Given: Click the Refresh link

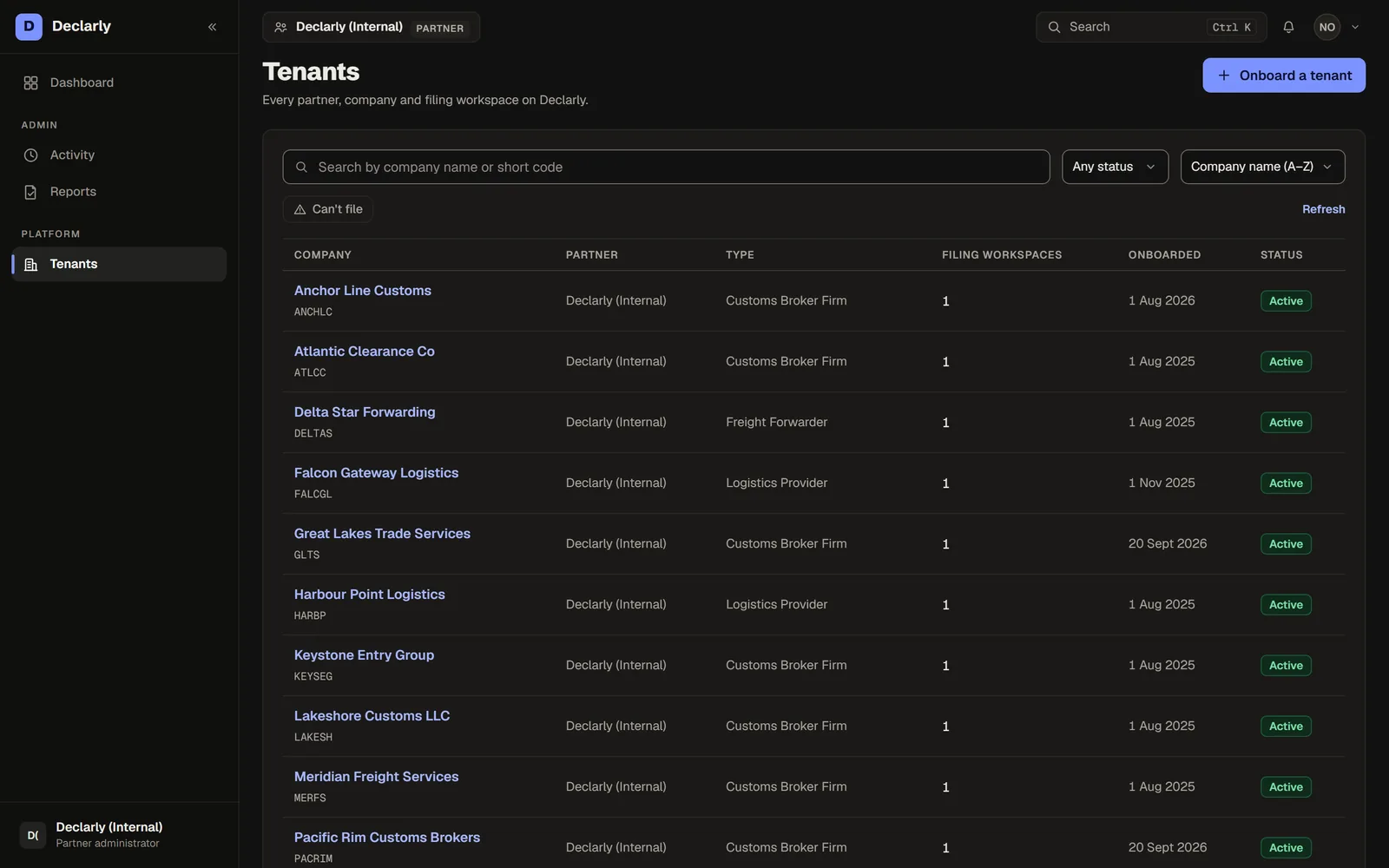Looking at the screenshot, I should pyautogui.click(x=1323, y=209).
